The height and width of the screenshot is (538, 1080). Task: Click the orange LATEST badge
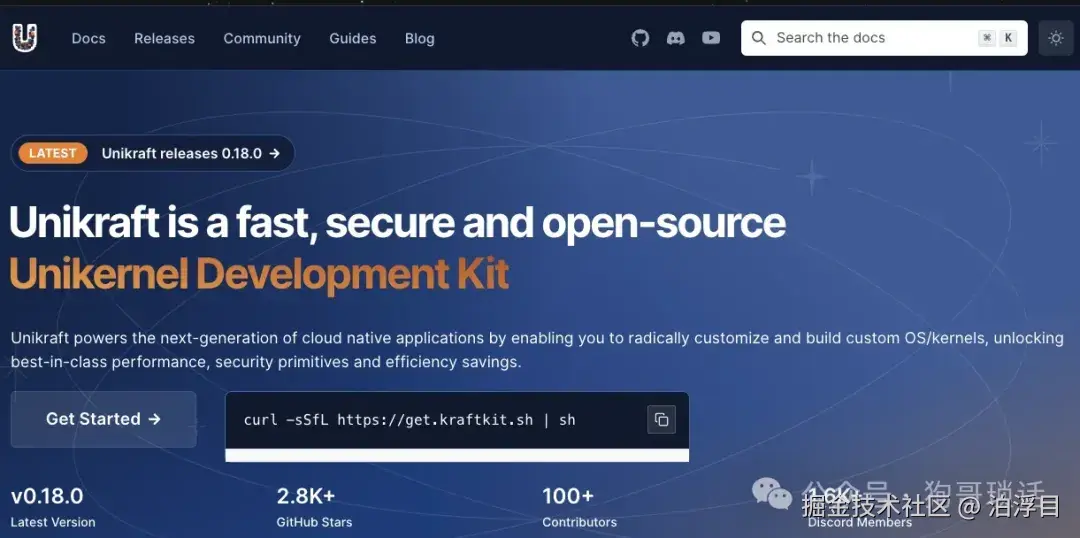point(53,154)
